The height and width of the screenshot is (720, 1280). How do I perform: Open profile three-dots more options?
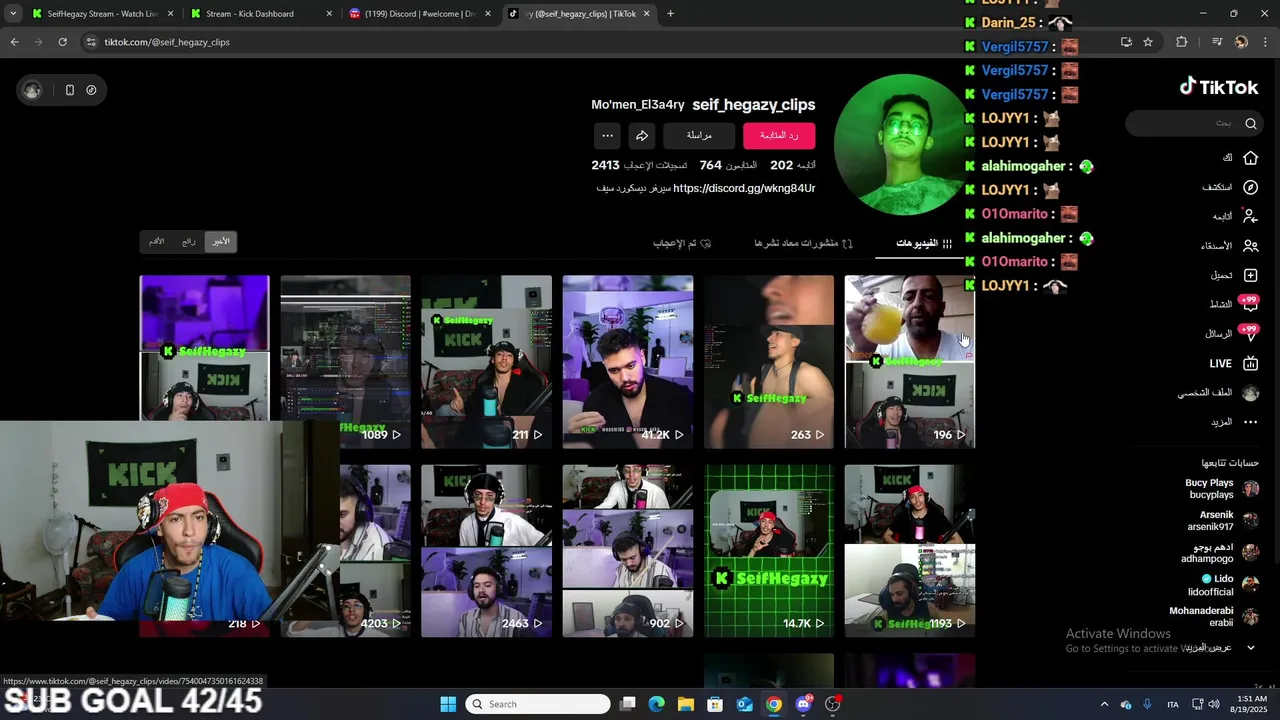pos(607,135)
